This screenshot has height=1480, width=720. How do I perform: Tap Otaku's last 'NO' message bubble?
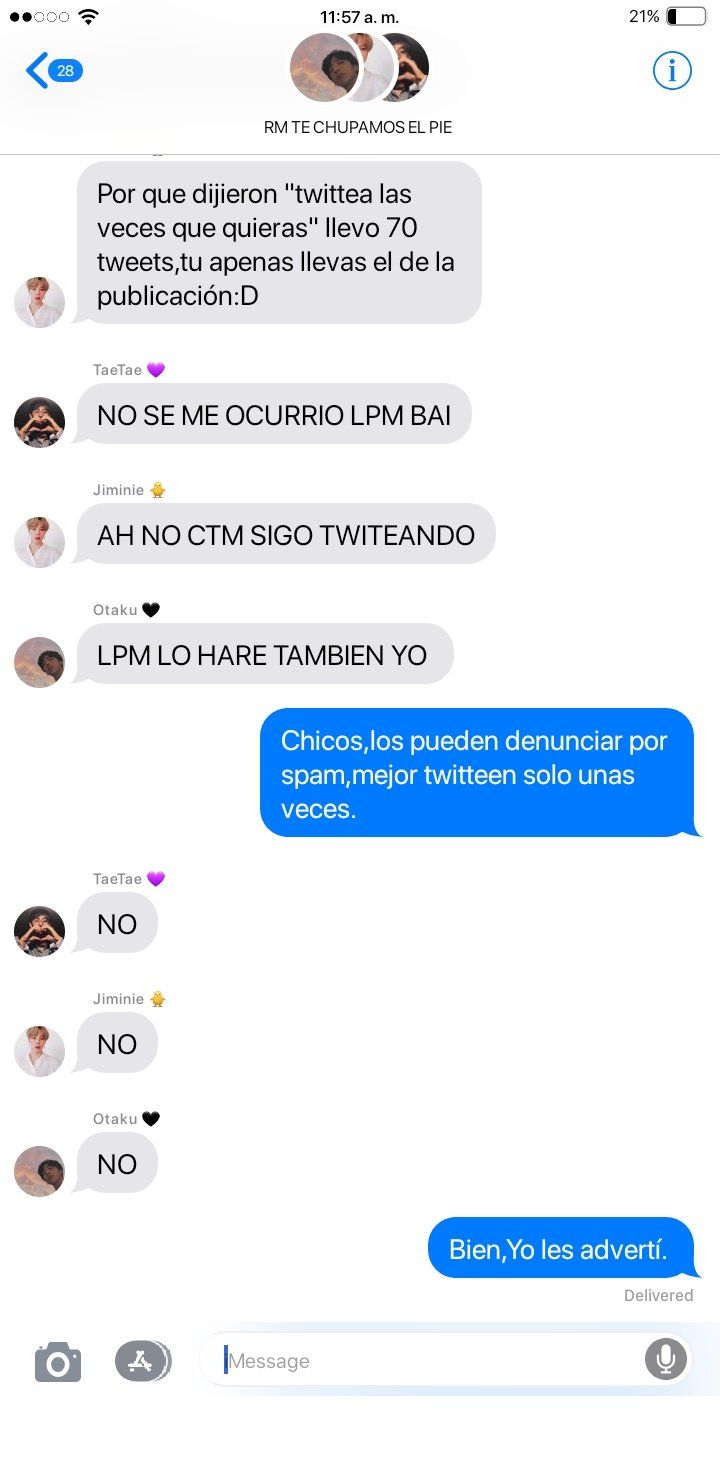click(x=117, y=1163)
